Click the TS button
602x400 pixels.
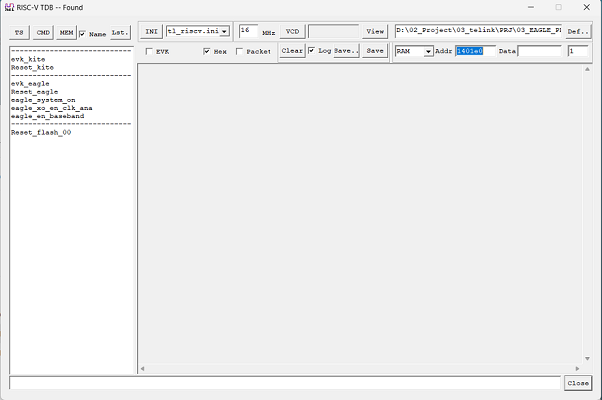click(x=19, y=33)
